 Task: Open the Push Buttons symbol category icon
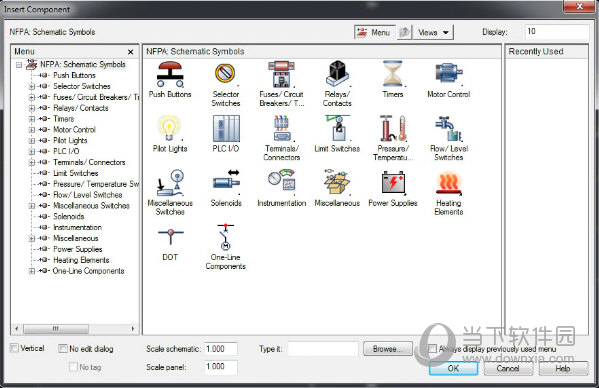click(x=170, y=74)
